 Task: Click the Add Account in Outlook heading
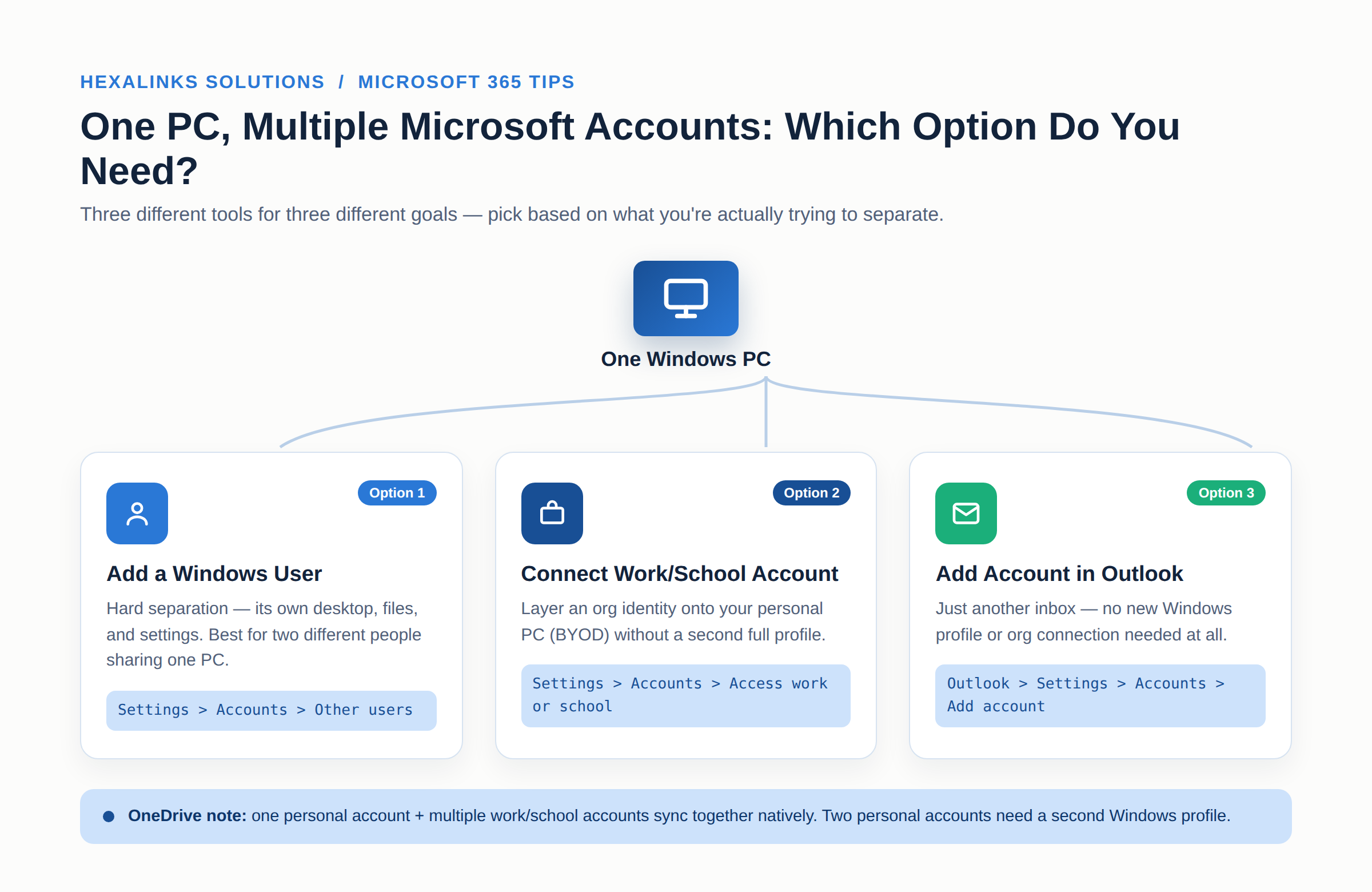[1059, 574]
